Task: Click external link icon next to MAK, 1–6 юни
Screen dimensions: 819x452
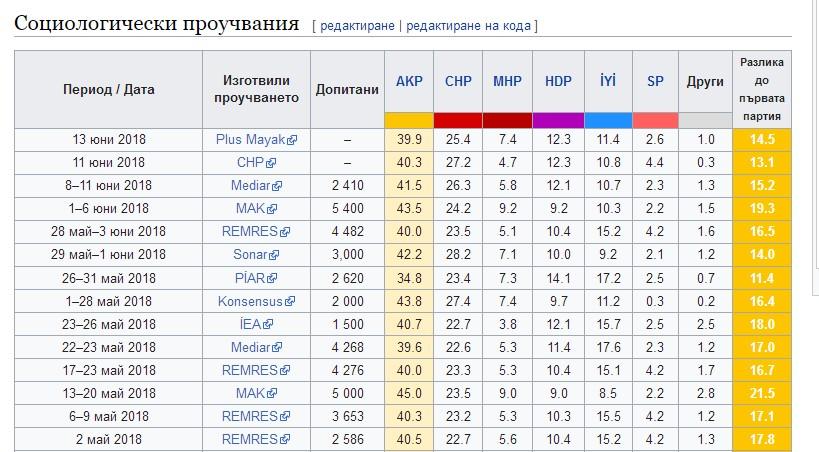Action: tap(270, 209)
